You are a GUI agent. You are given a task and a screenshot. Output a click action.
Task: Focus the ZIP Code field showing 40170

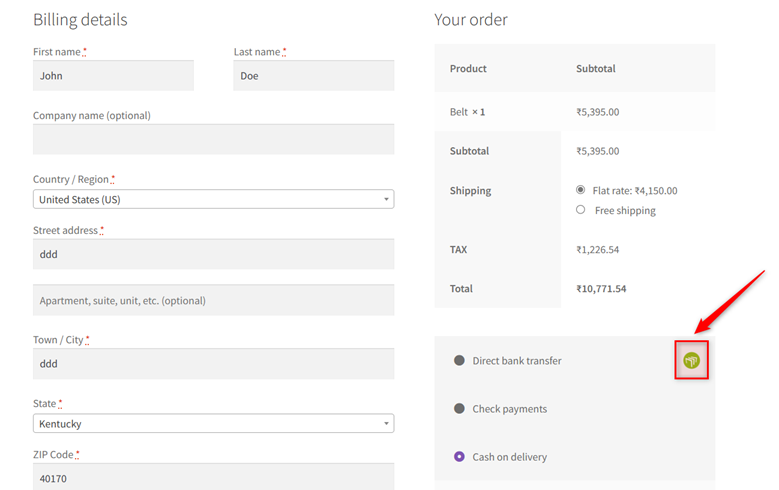tap(214, 477)
